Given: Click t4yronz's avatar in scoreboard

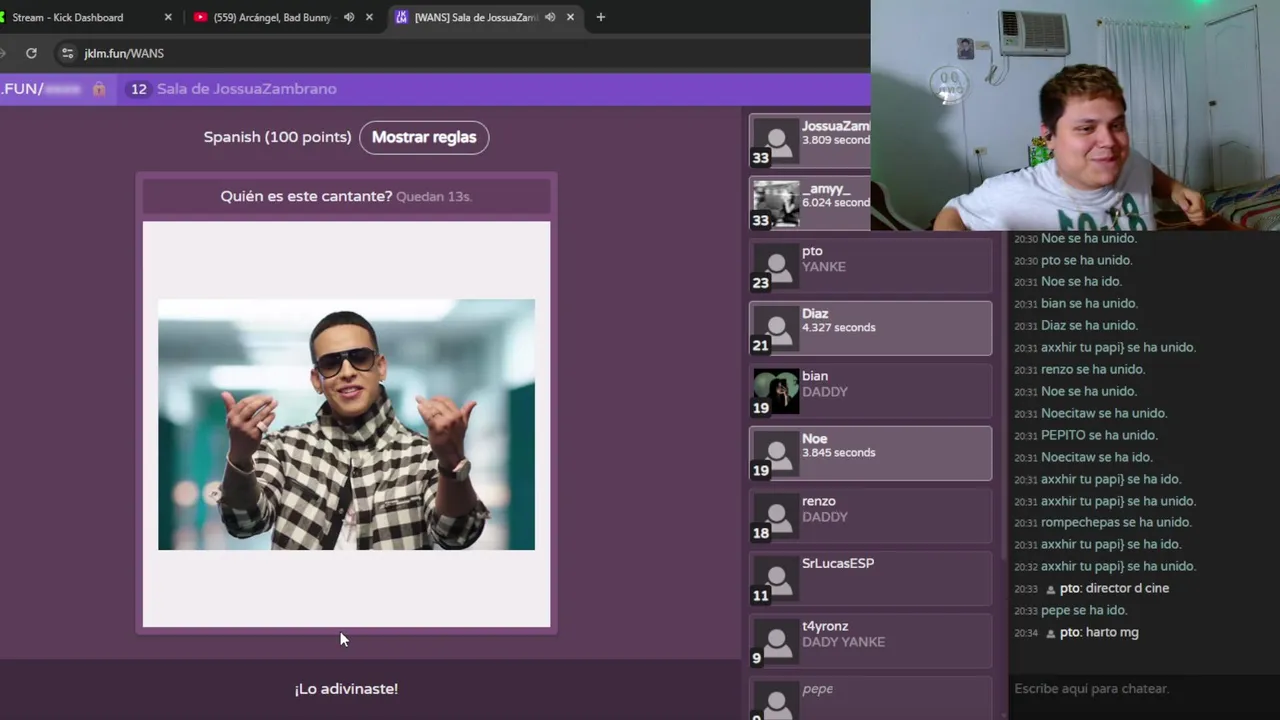Looking at the screenshot, I should (x=776, y=641).
